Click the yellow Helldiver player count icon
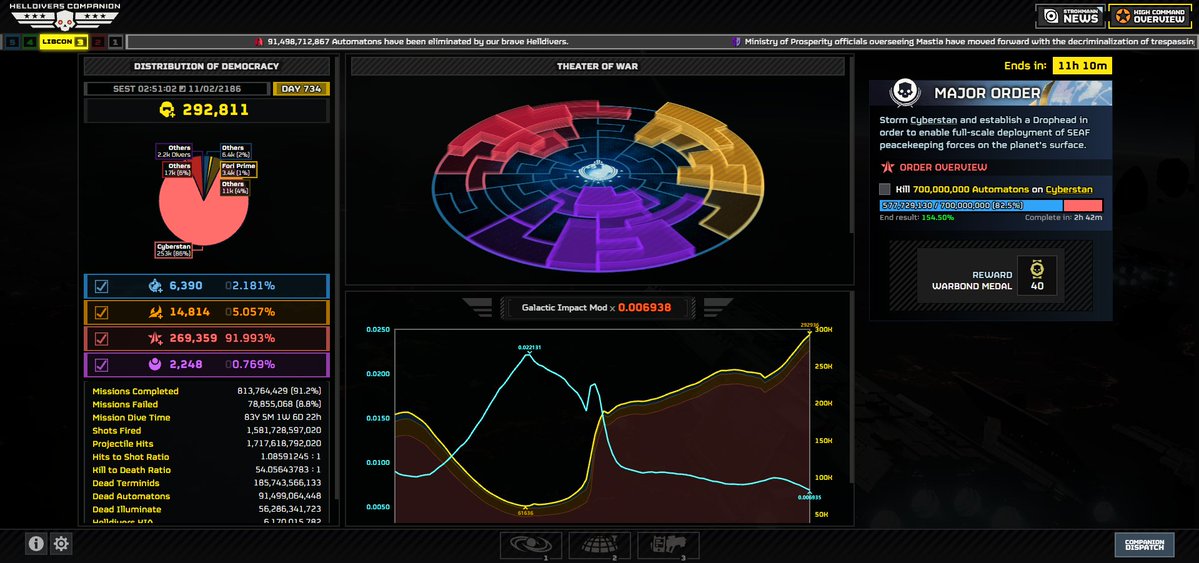Viewport: 1199px width, 563px height. pos(167,110)
